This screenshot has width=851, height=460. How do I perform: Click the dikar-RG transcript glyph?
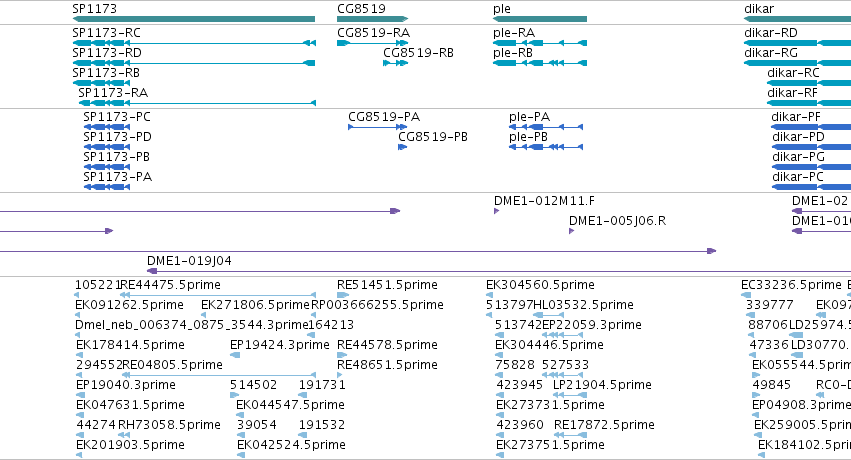[x=797, y=63]
